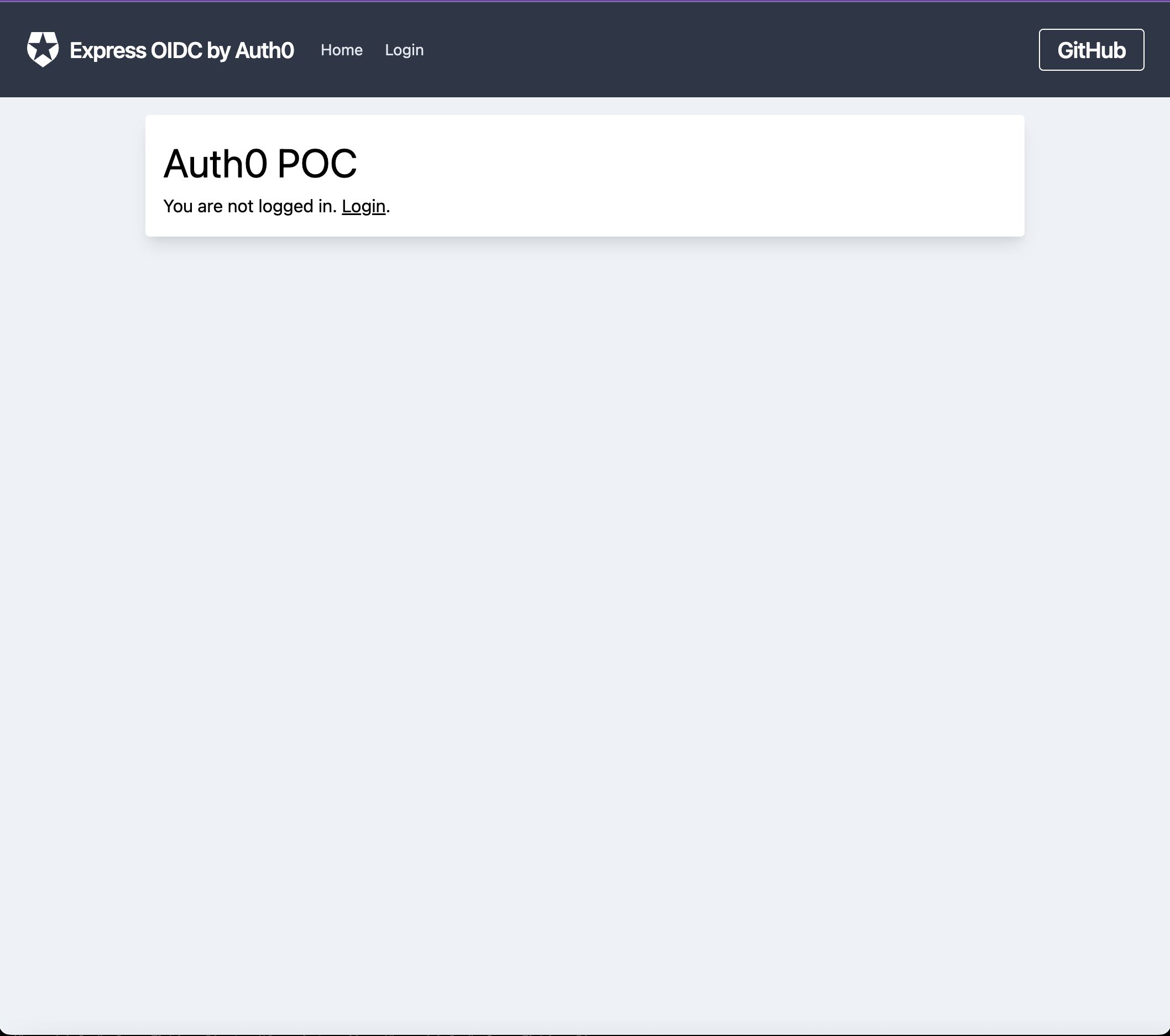Screen dimensions: 1170x1036
Task: Start sign-in by clicking Login in the navbar
Action: click(404, 50)
